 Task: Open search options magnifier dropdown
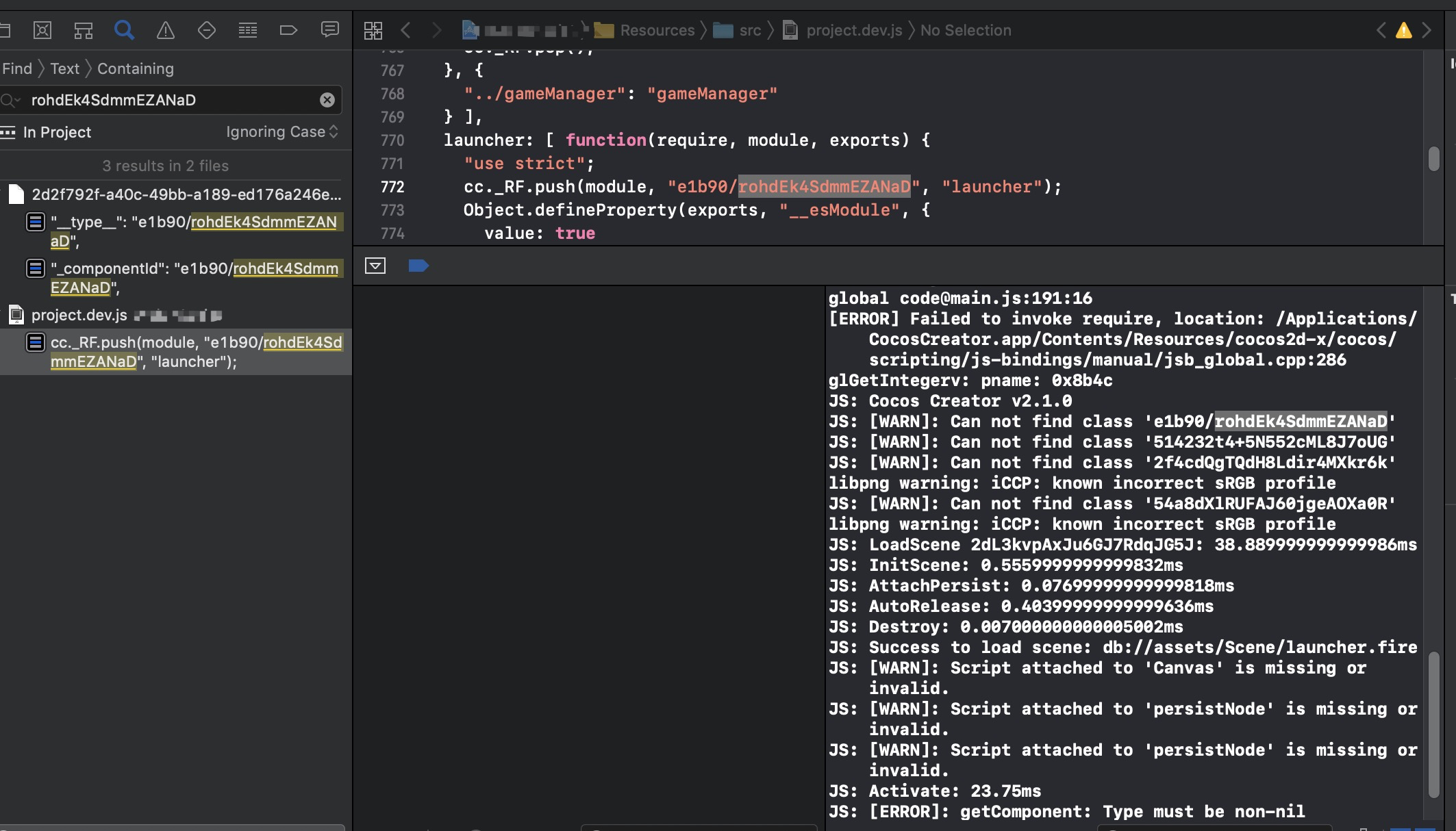click(10, 100)
